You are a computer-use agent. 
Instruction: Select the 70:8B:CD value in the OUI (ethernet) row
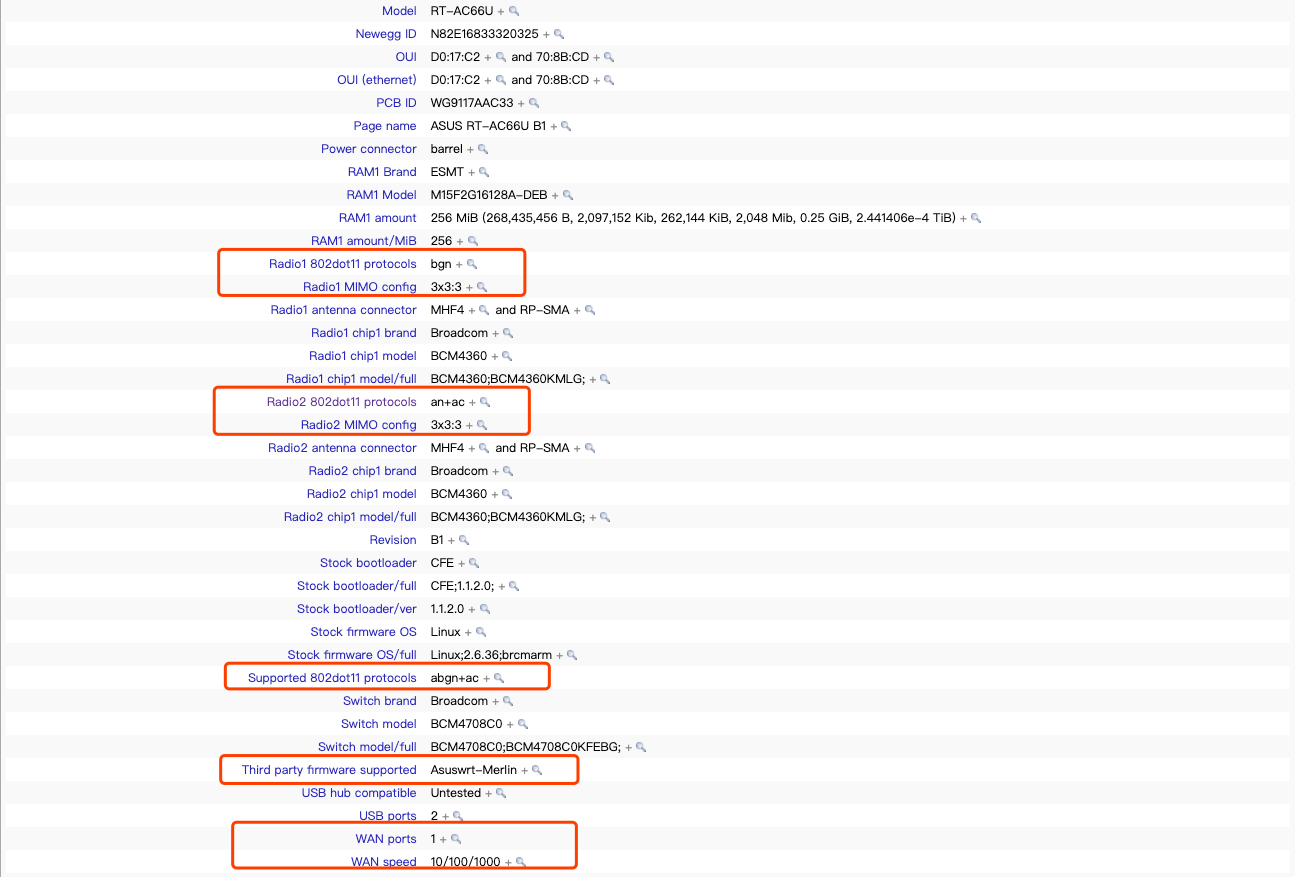(563, 80)
